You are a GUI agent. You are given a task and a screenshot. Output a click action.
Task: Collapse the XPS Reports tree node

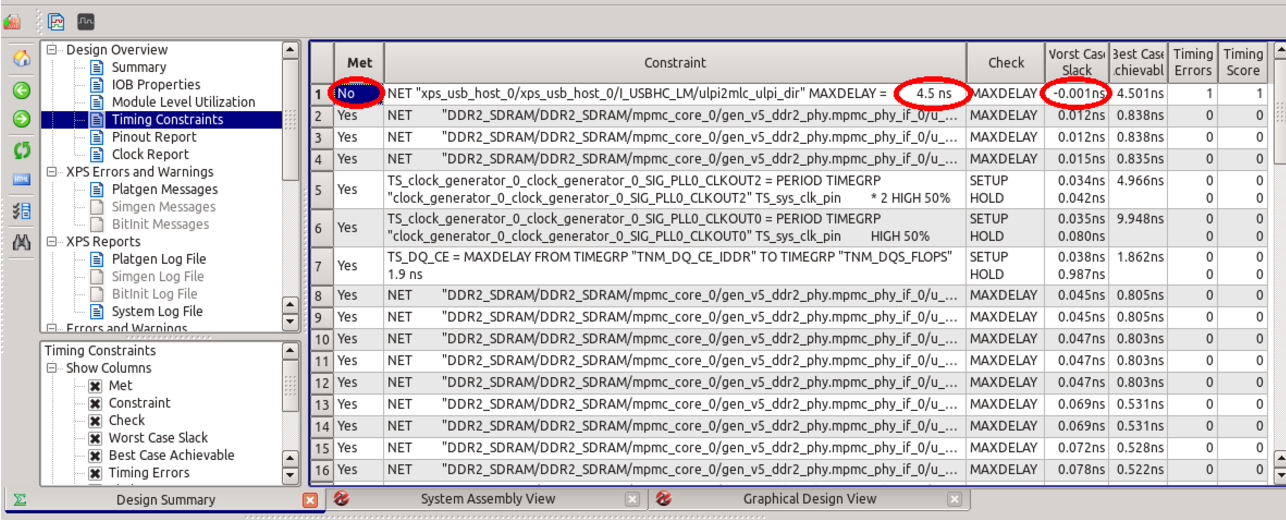[52, 242]
